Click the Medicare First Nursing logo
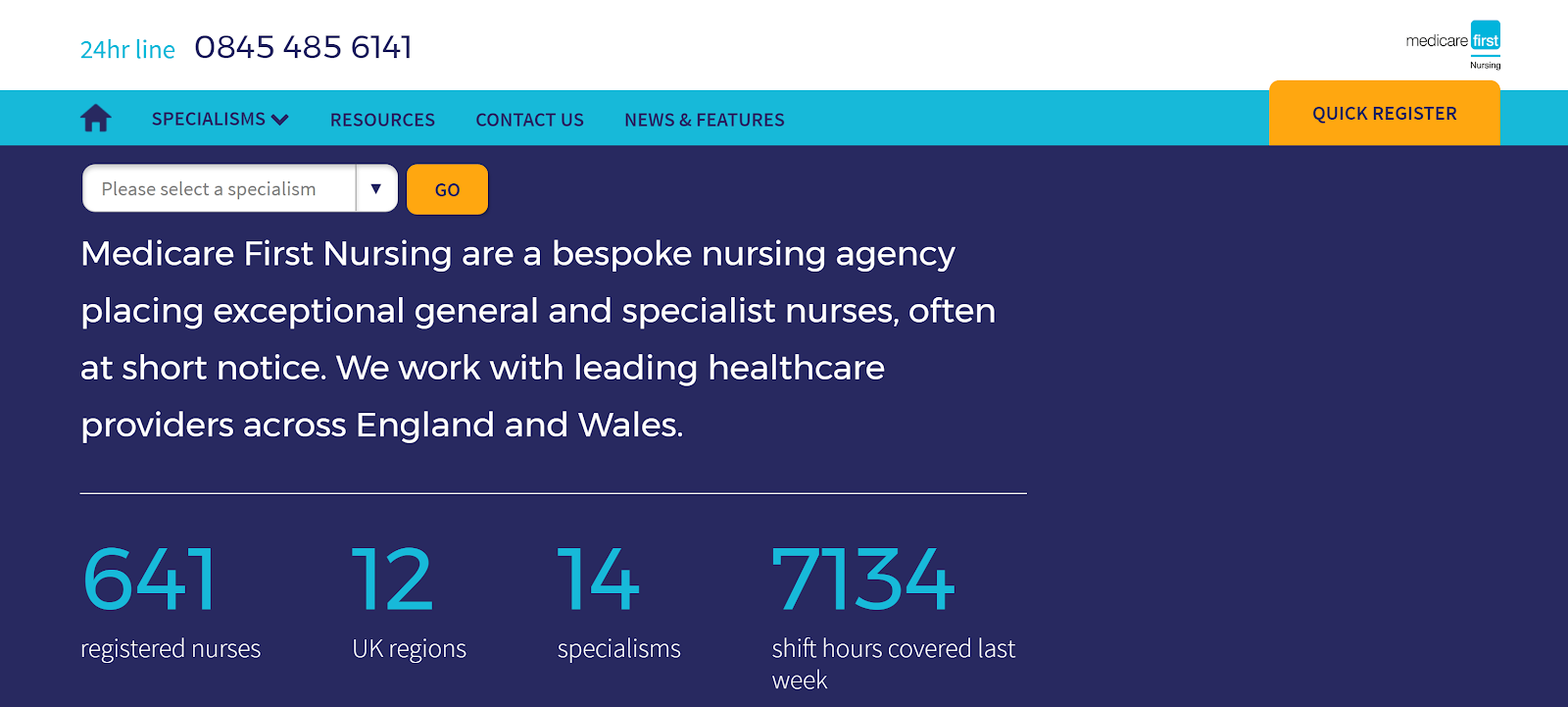 pos(1453,45)
